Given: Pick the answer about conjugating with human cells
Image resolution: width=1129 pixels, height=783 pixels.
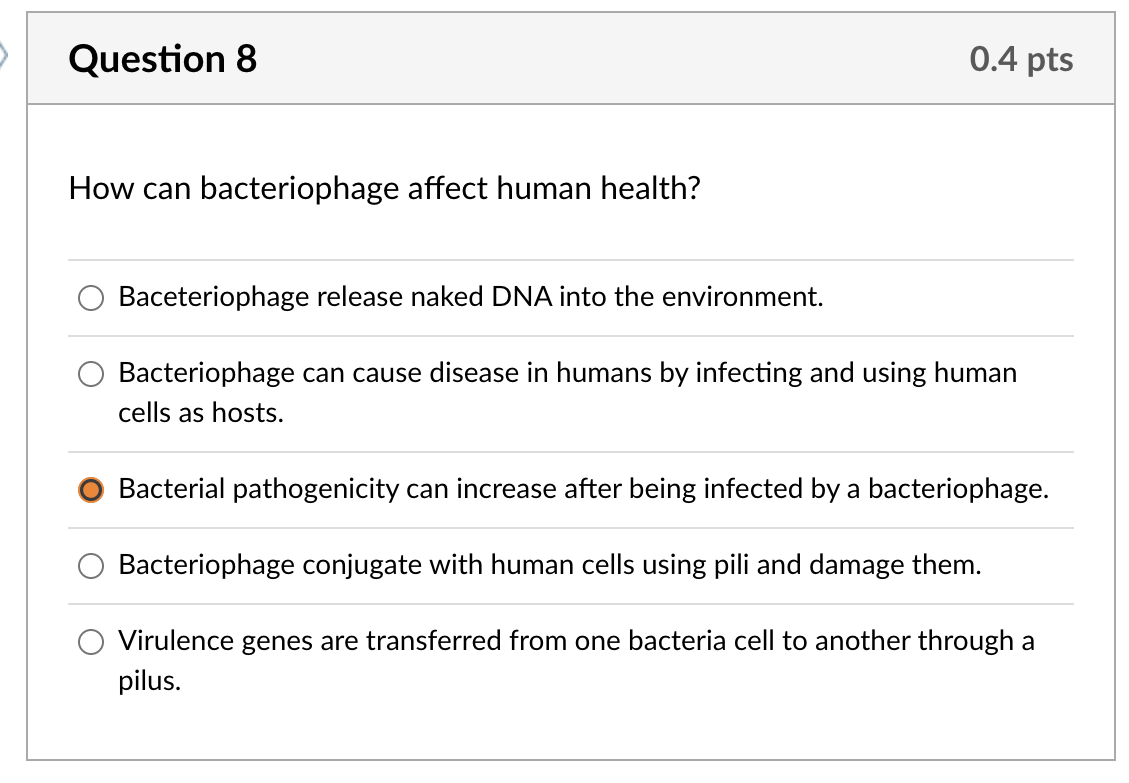Looking at the screenshot, I should [90, 566].
